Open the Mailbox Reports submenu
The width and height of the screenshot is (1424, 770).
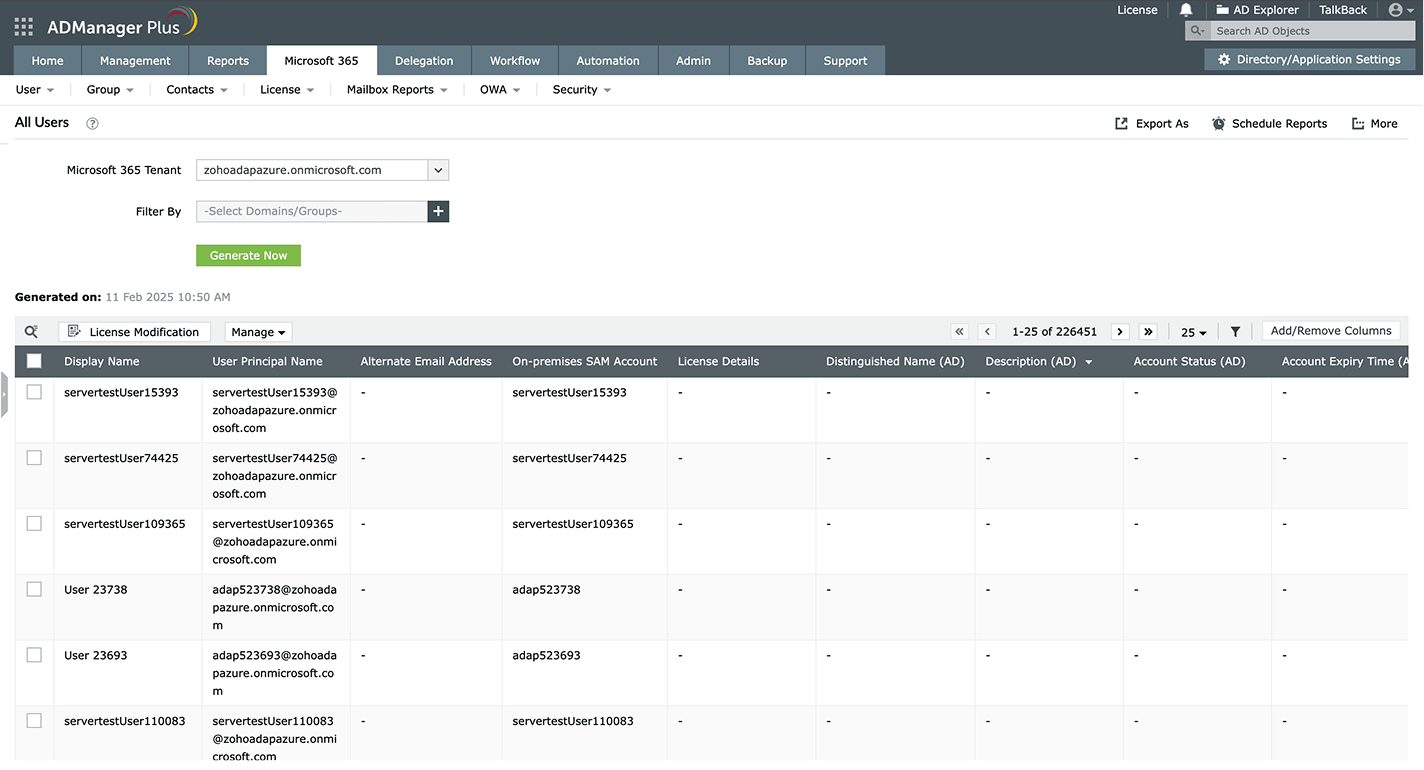(397, 90)
